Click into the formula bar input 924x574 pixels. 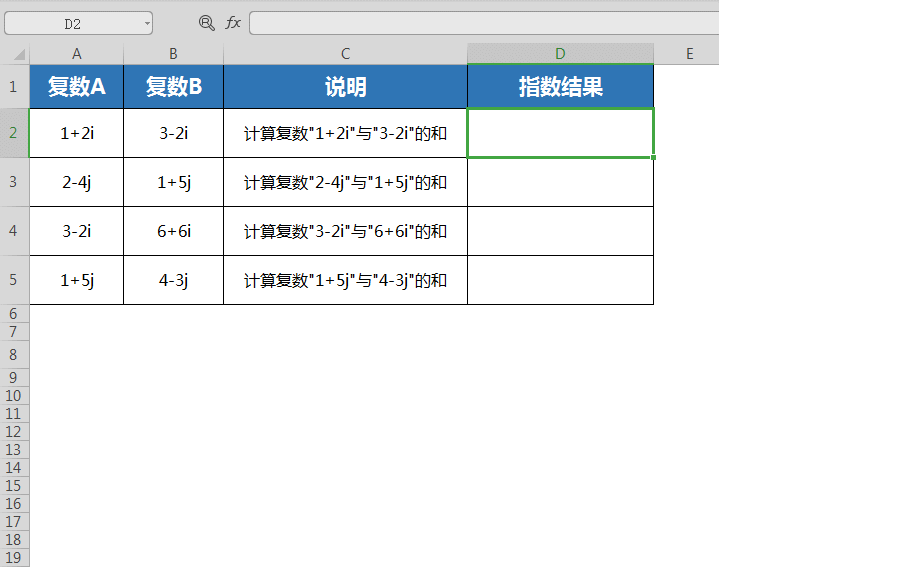point(484,24)
